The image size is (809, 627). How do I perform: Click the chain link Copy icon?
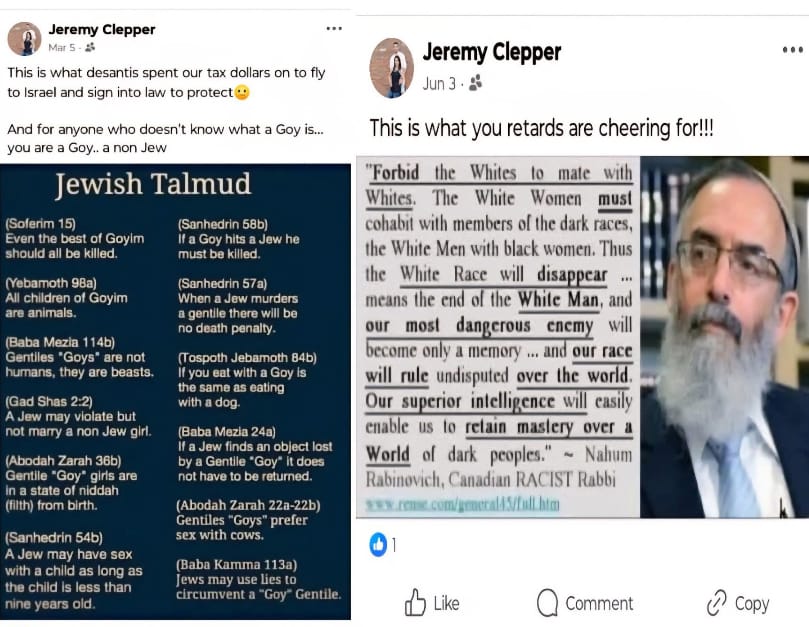click(x=717, y=602)
